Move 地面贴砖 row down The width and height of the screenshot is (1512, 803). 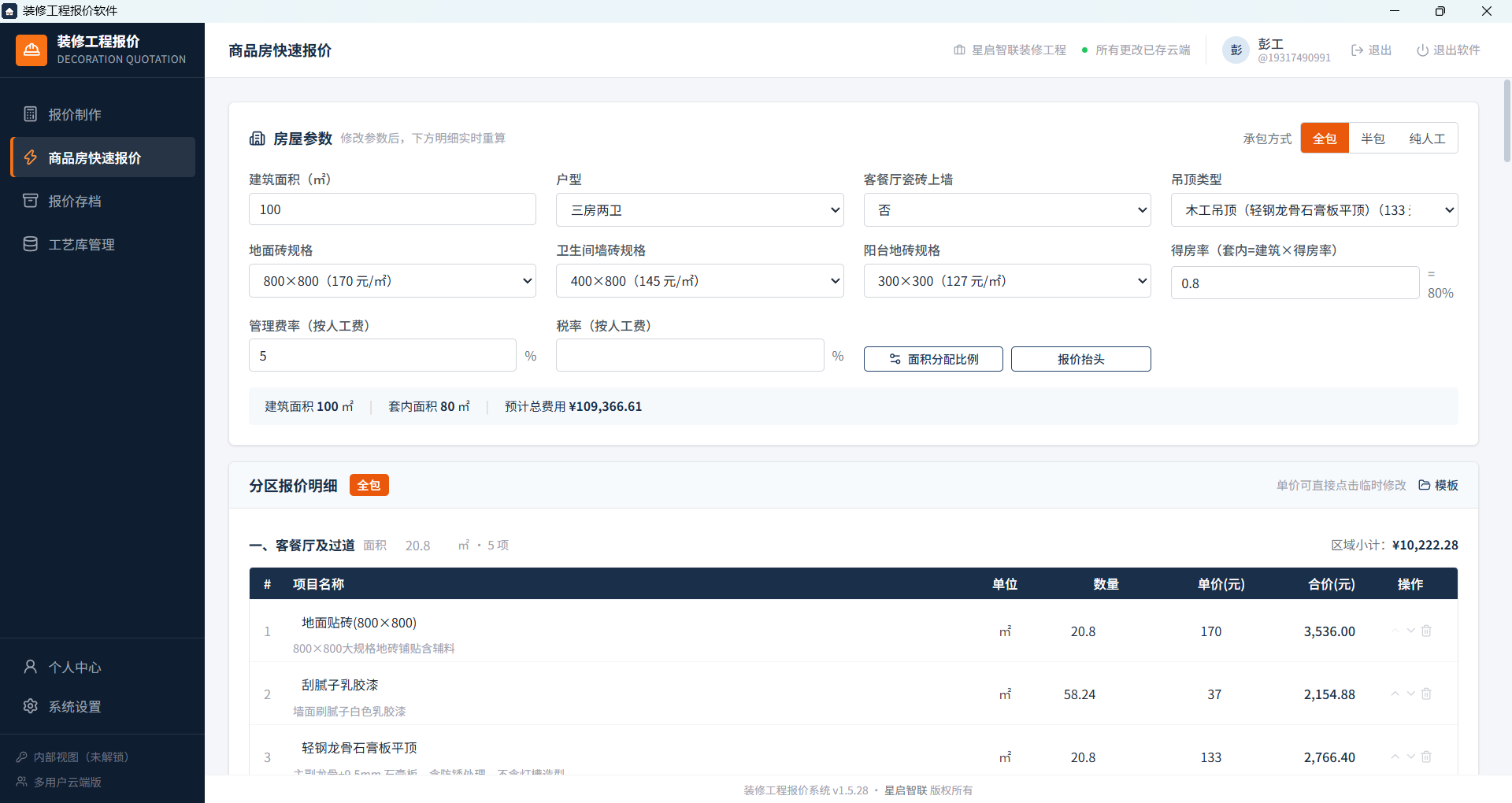[x=1411, y=631]
